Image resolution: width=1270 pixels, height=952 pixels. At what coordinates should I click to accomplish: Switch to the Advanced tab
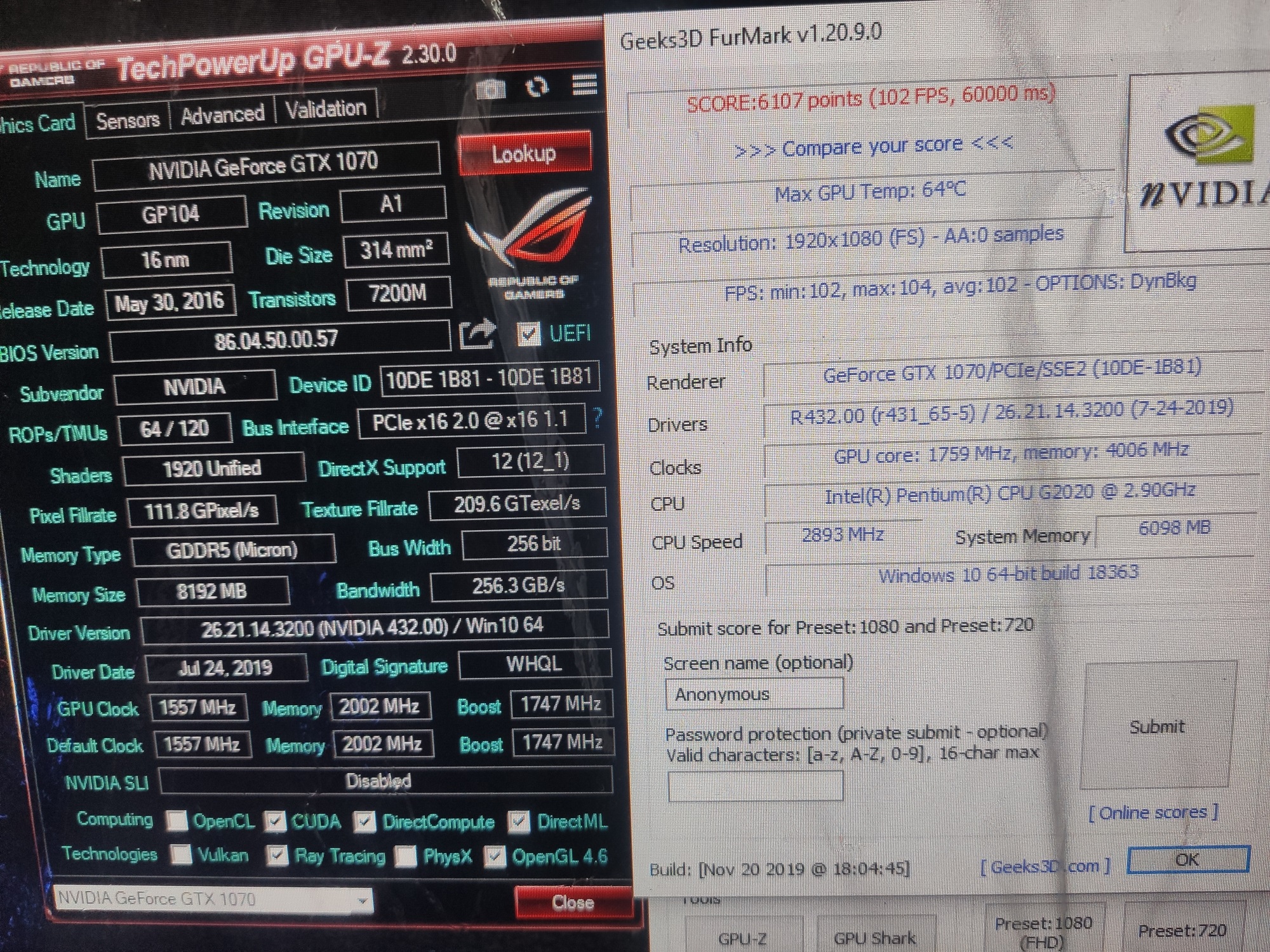[x=222, y=114]
